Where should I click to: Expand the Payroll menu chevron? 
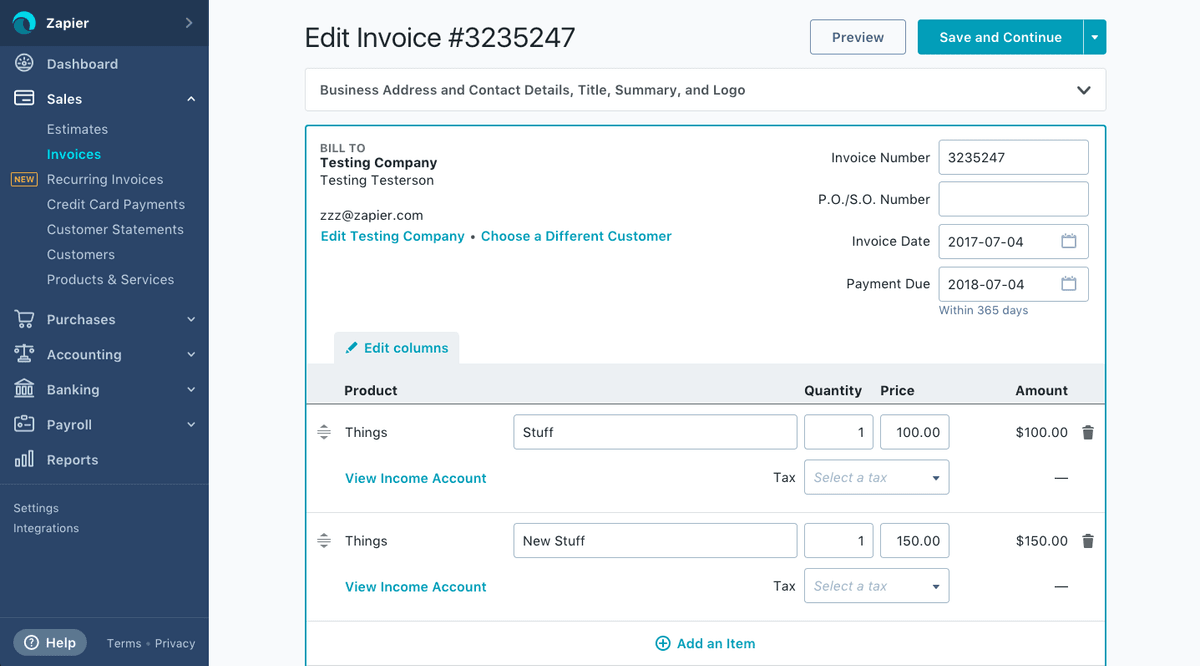point(191,425)
